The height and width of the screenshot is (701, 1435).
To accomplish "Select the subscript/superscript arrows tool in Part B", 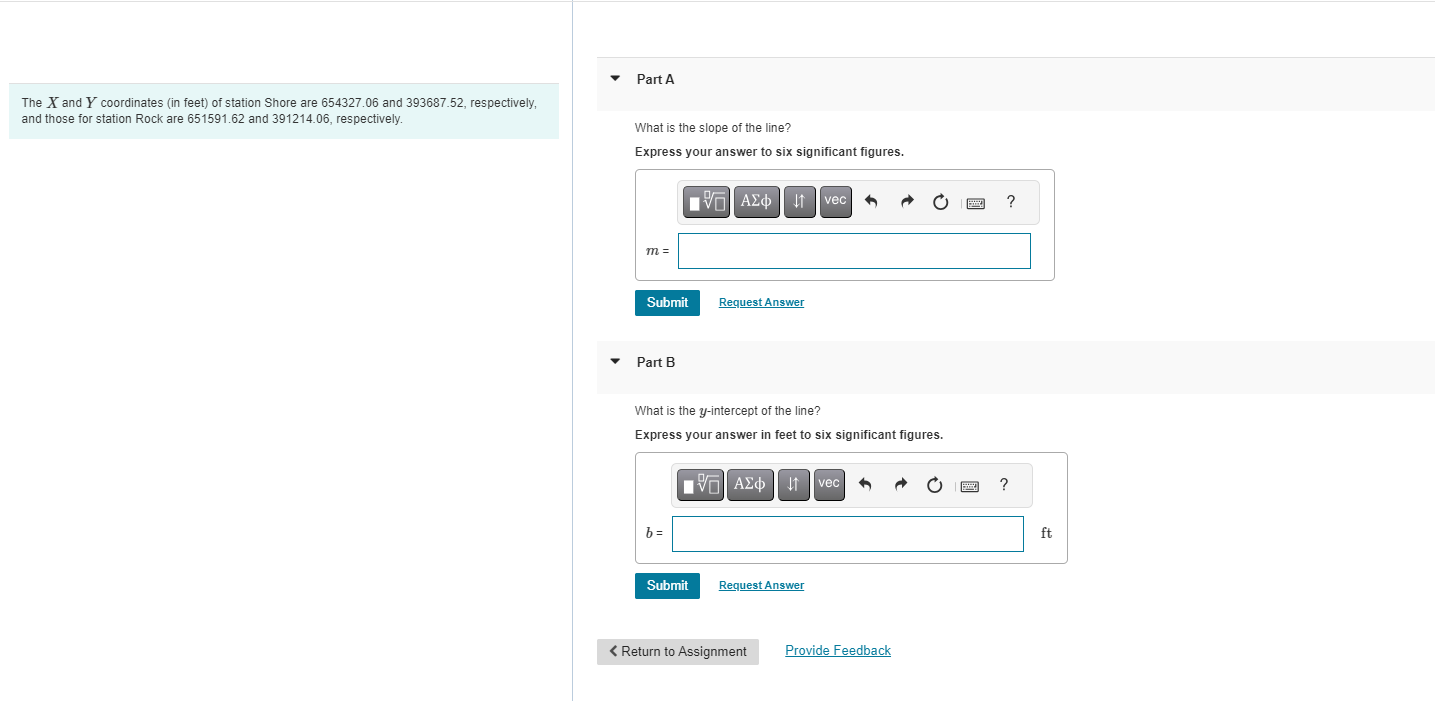I will click(x=793, y=484).
